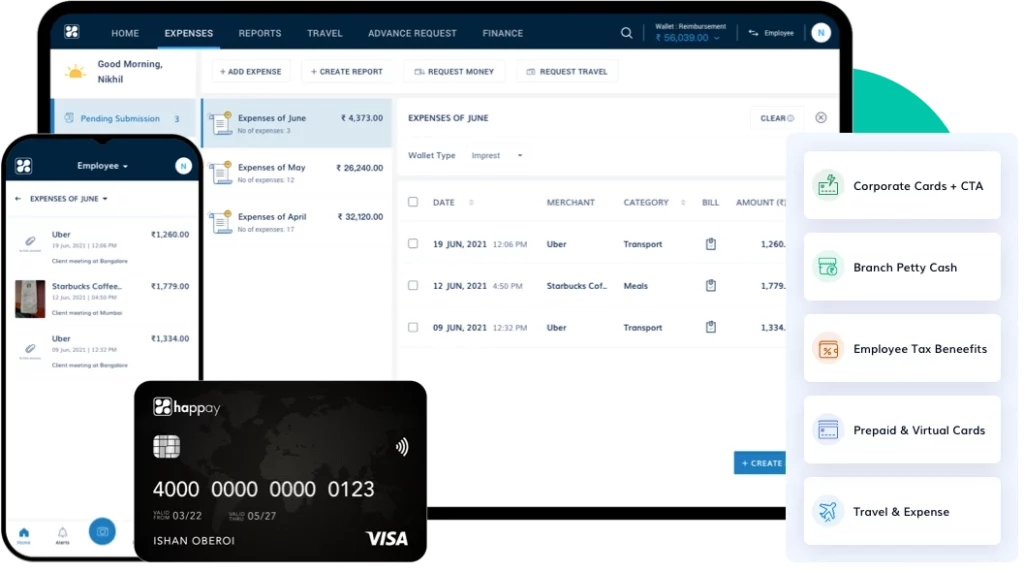Screen dimensions: 1024x572
Task: Select the Pending Submission sidebar item
Action: [123, 118]
